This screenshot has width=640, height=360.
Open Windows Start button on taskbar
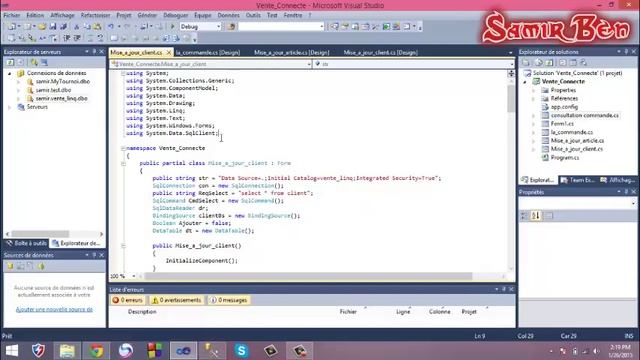(12, 351)
